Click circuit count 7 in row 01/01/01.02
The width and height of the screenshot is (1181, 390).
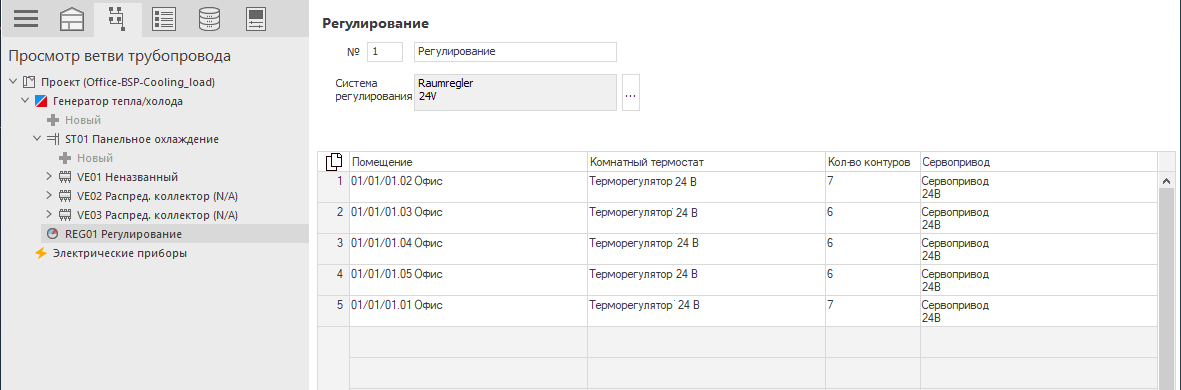(872, 187)
